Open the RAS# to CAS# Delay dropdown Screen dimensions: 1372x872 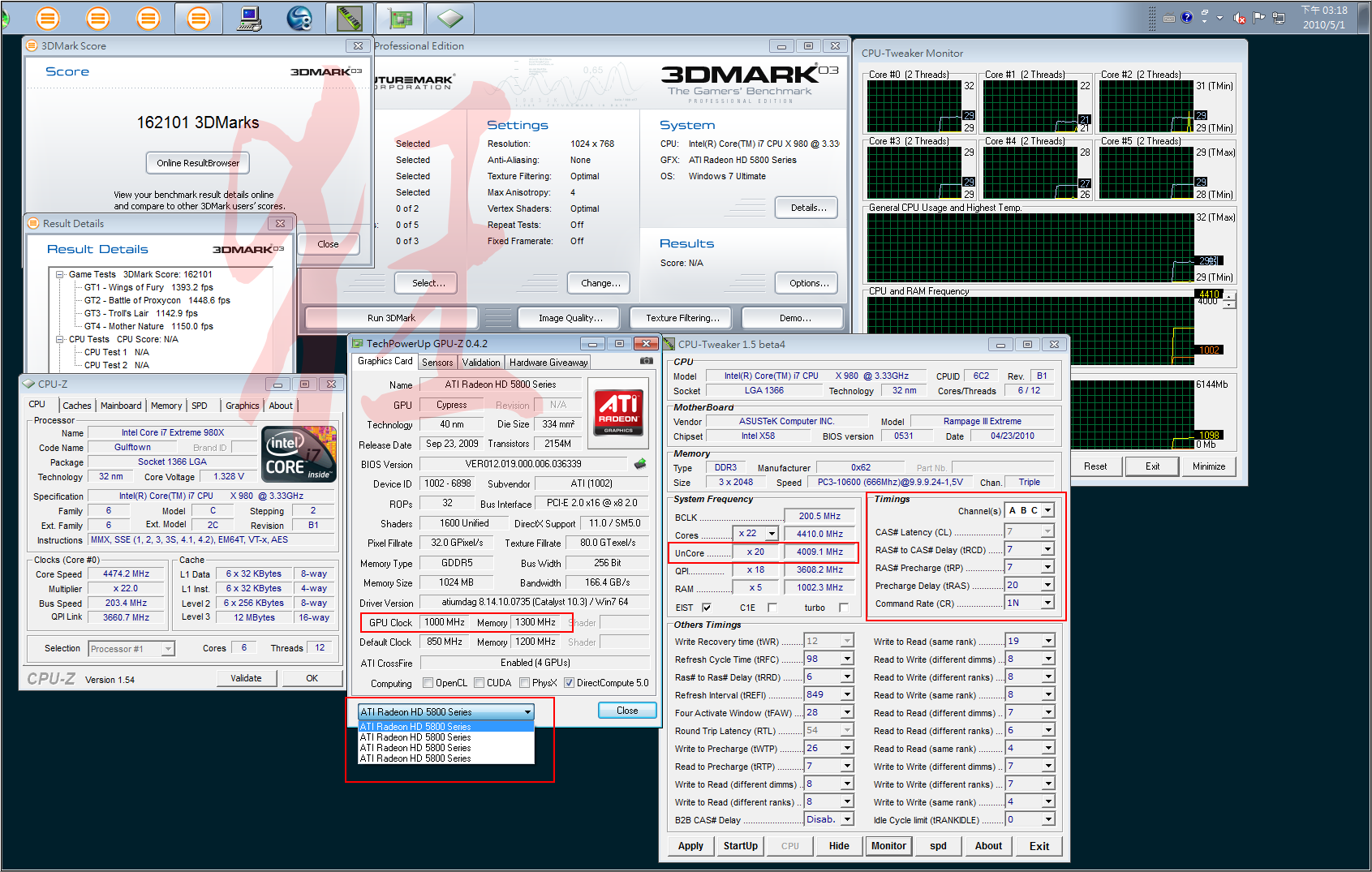pyautogui.click(x=1048, y=550)
